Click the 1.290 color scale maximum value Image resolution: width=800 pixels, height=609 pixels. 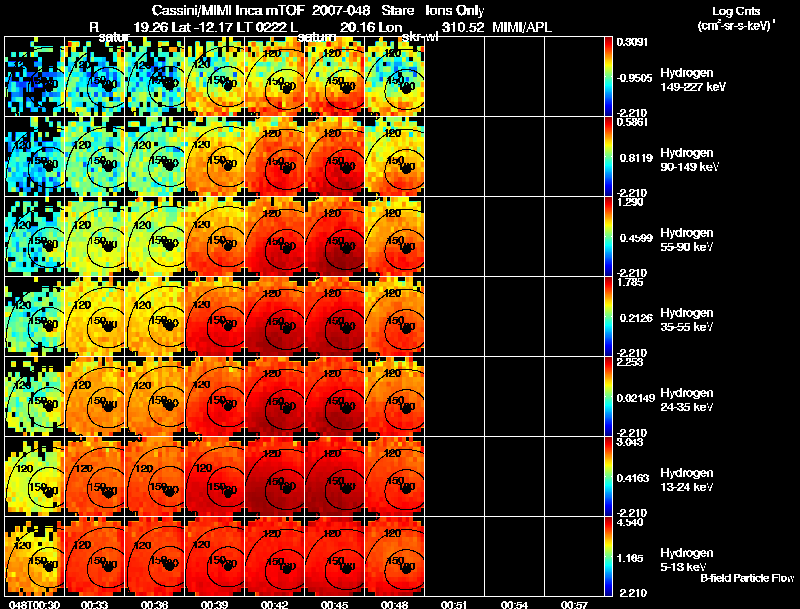coord(630,202)
